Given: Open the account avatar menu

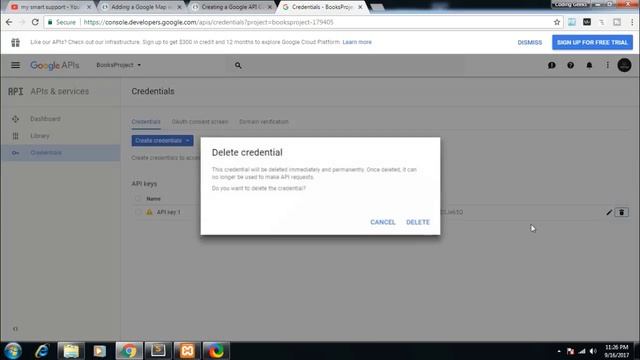Looking at the screenshot, I should (624, 65).
